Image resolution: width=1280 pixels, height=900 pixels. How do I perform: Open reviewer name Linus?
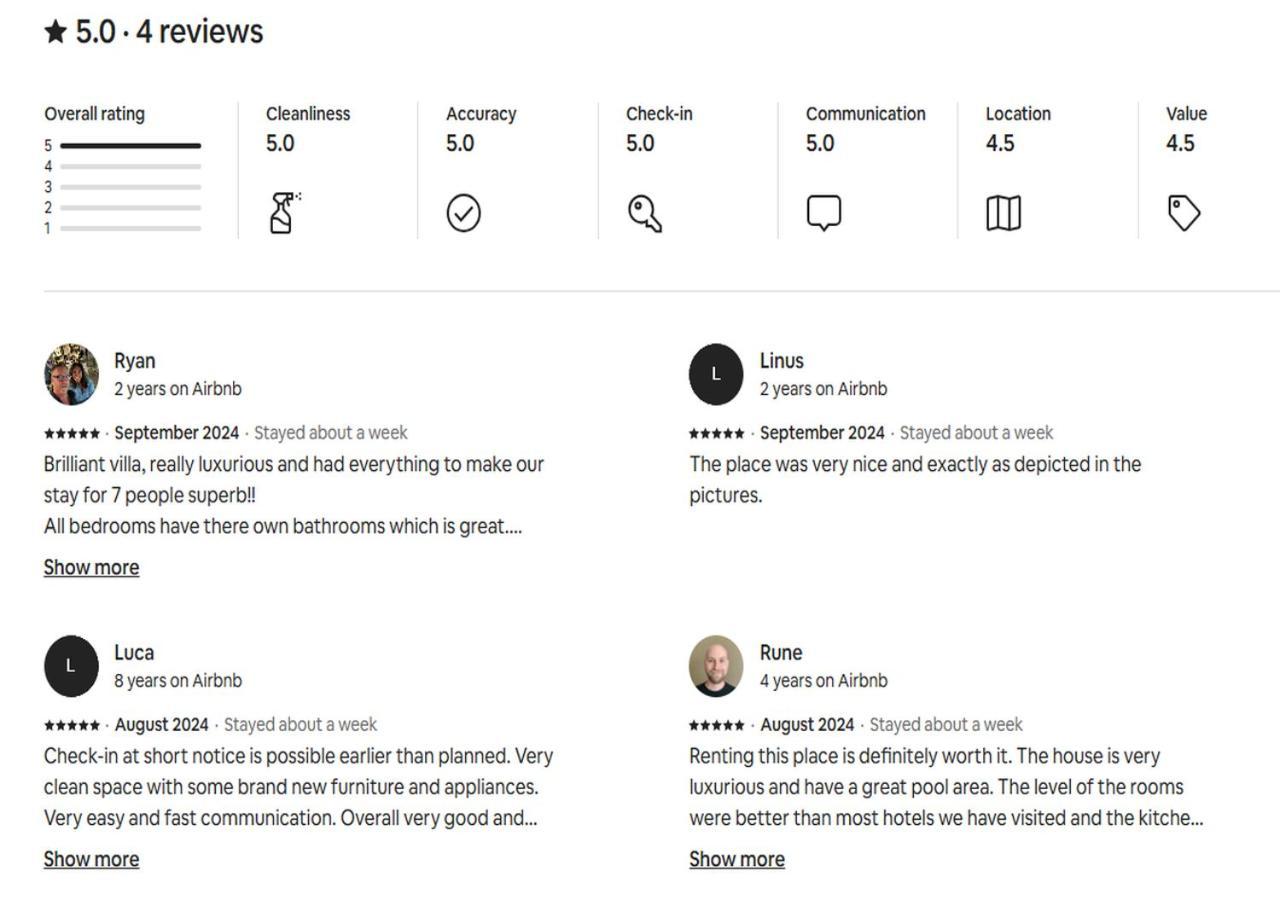pyautogui.click(x=781, y=360)
